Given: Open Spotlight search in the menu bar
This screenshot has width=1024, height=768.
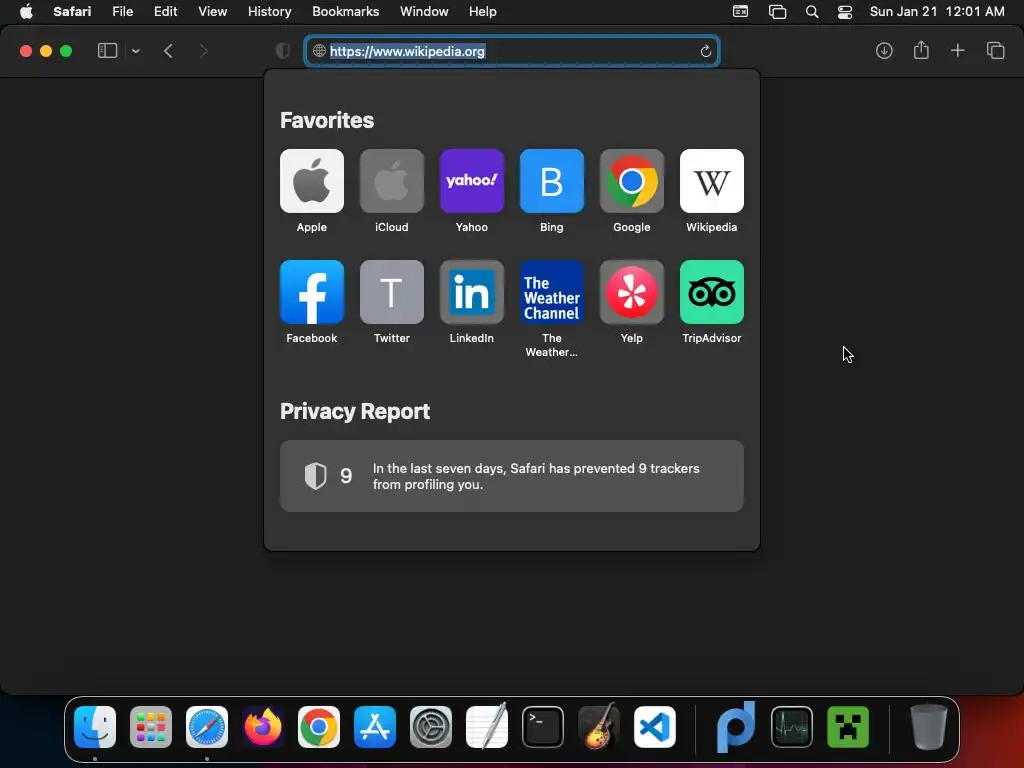Looking at the screenshot, I should (812, 12).
